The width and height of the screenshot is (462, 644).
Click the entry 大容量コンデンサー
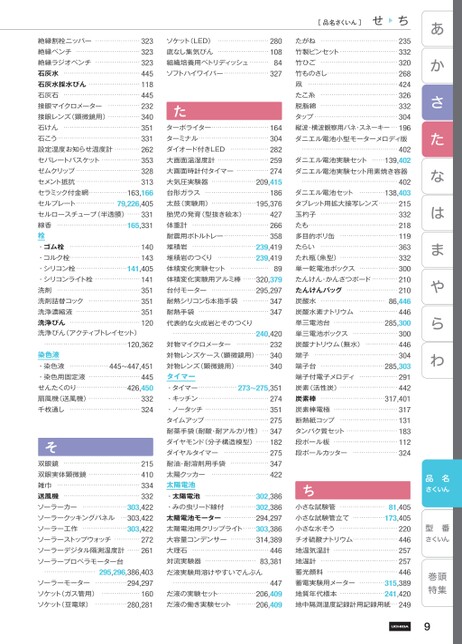[196, 539]
